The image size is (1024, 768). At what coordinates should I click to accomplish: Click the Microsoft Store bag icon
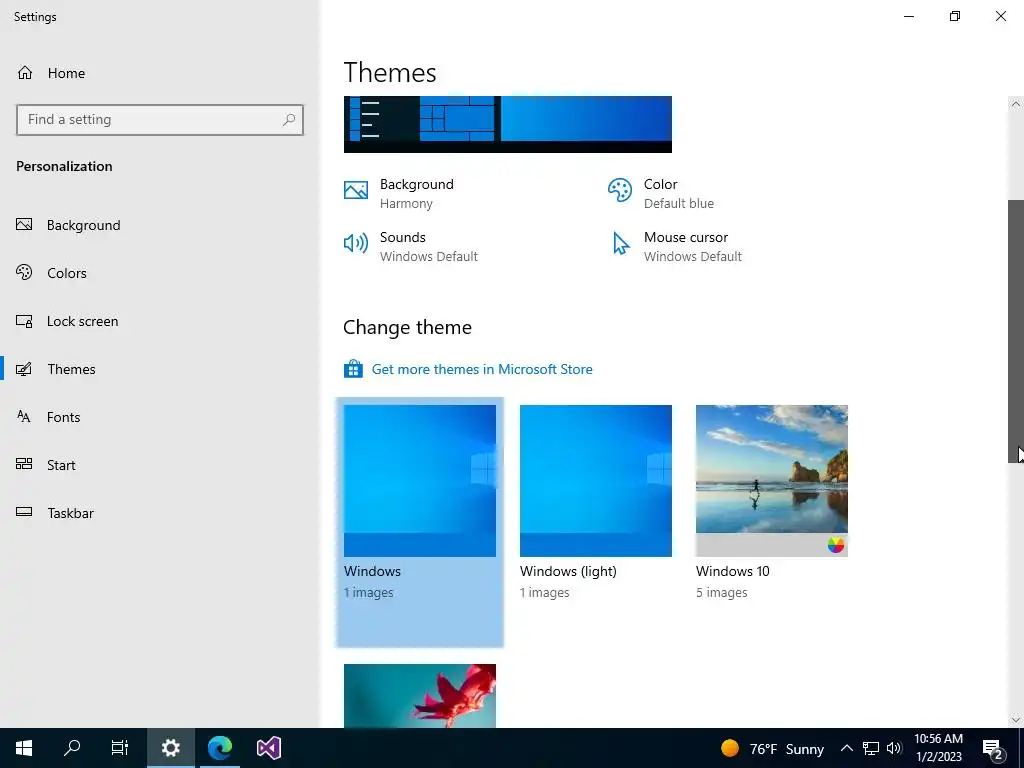pos(353,369)
